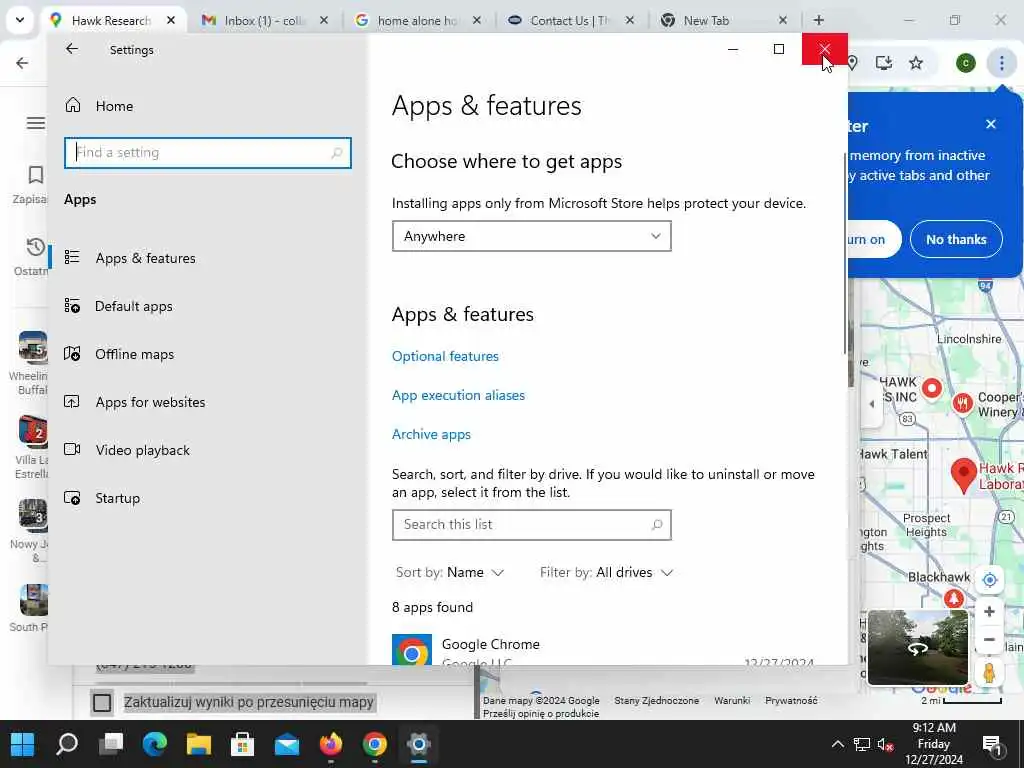Open saved places bookmark in Maps

pyautogui.click(x=35, y=175)
